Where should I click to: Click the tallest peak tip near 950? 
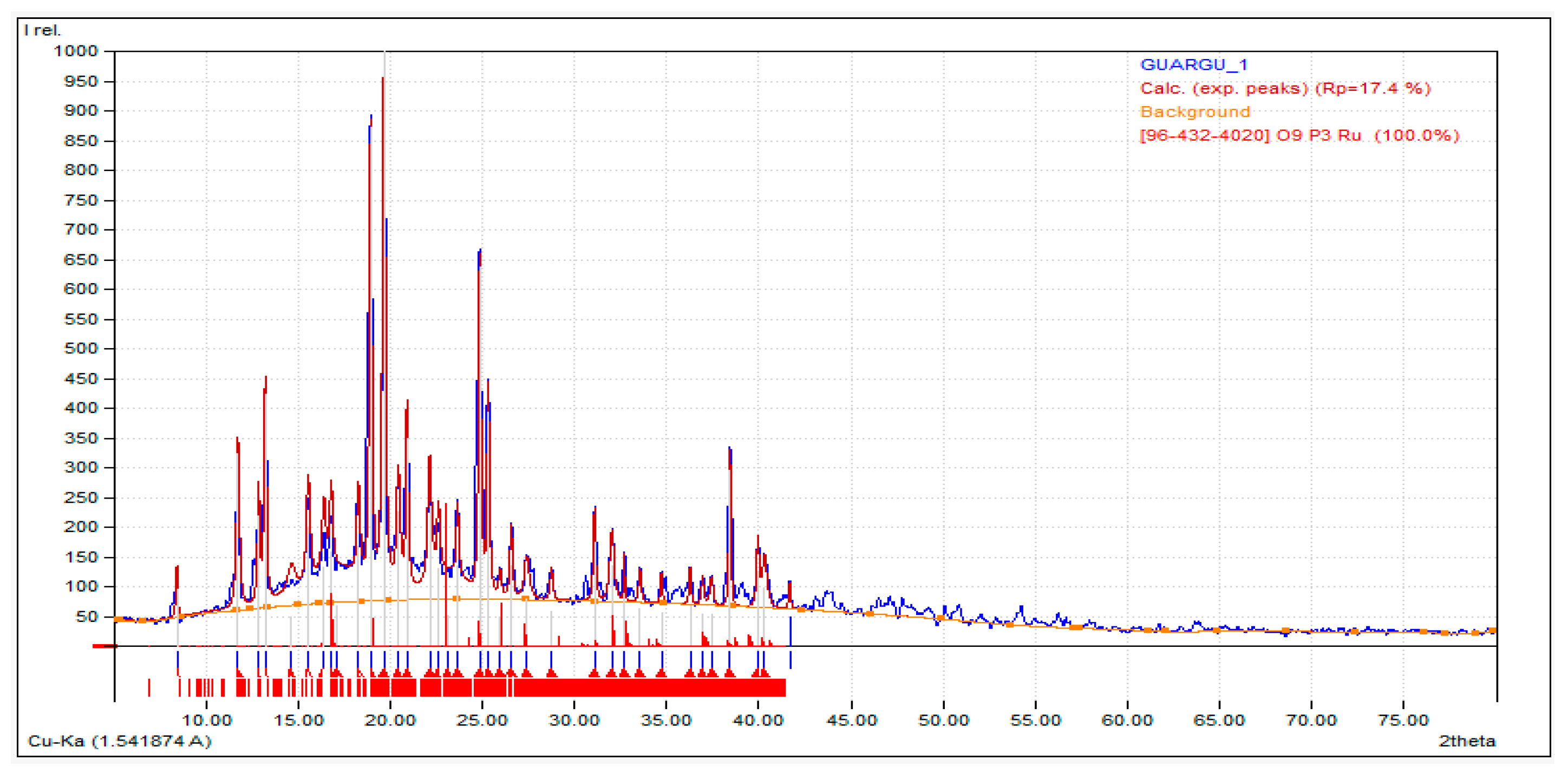[x=382, y=79]
